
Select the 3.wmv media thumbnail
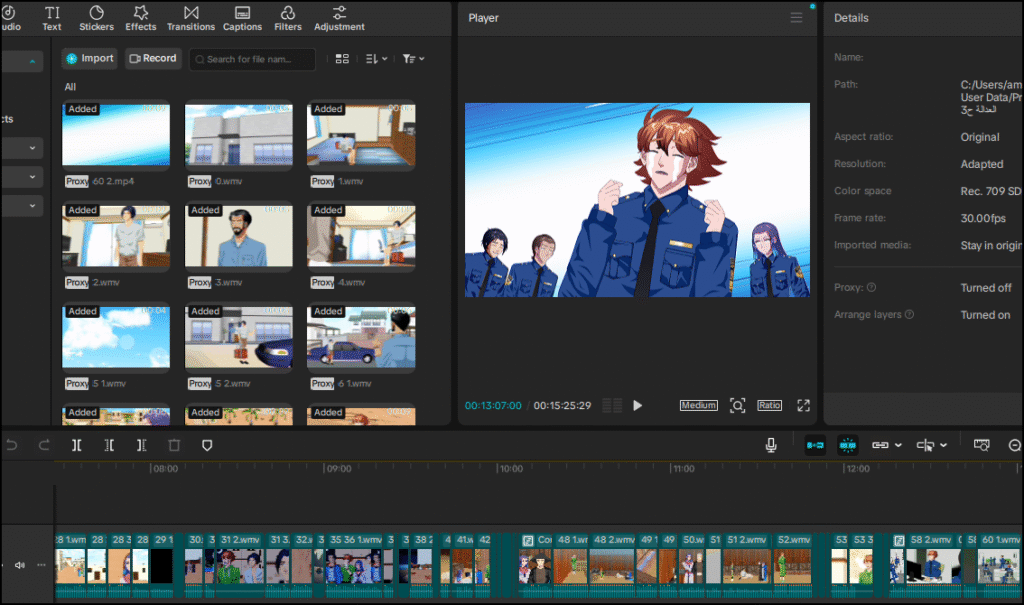[x=238, y=236]
